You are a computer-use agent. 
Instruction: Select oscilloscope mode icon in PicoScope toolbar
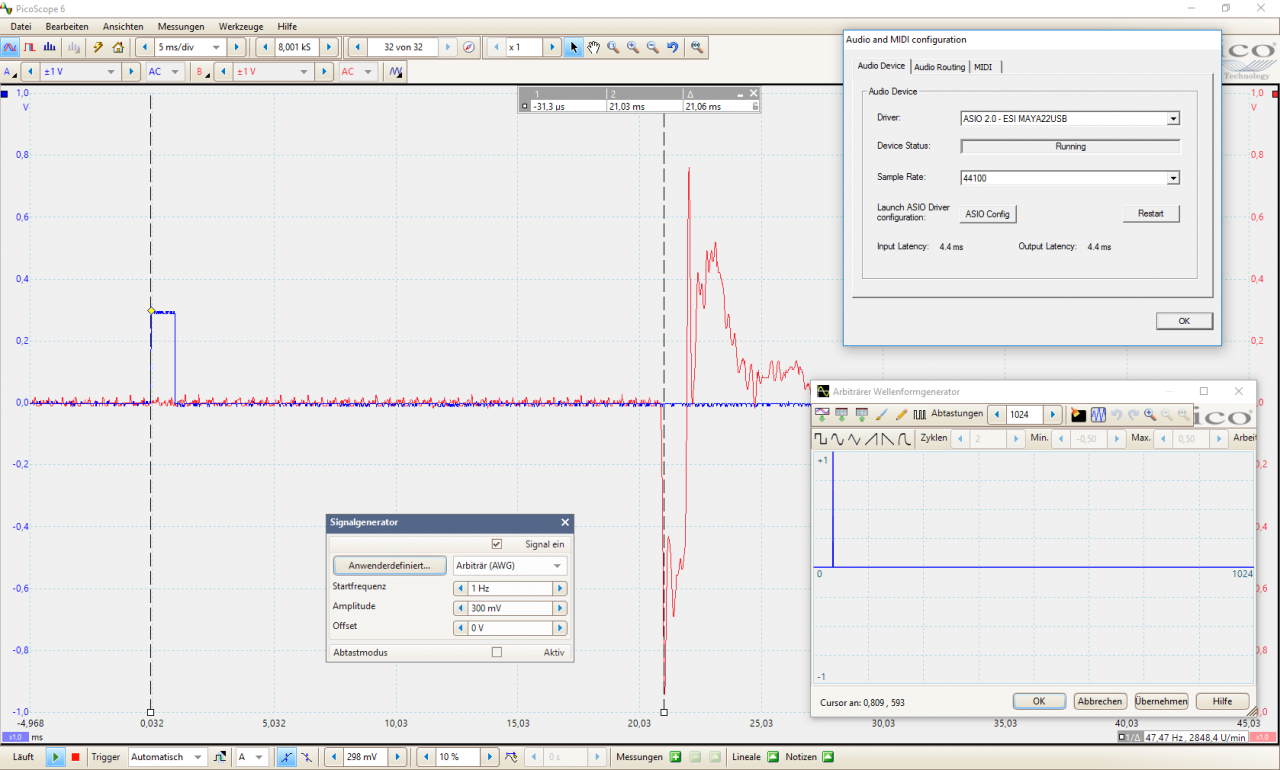point(10,47)
